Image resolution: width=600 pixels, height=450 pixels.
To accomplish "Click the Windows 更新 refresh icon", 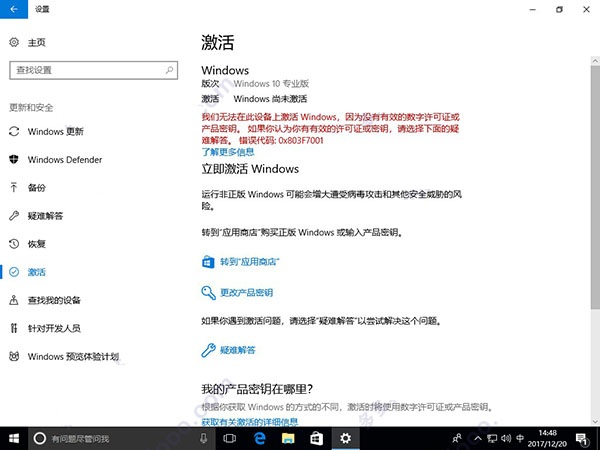I will 14,132.
